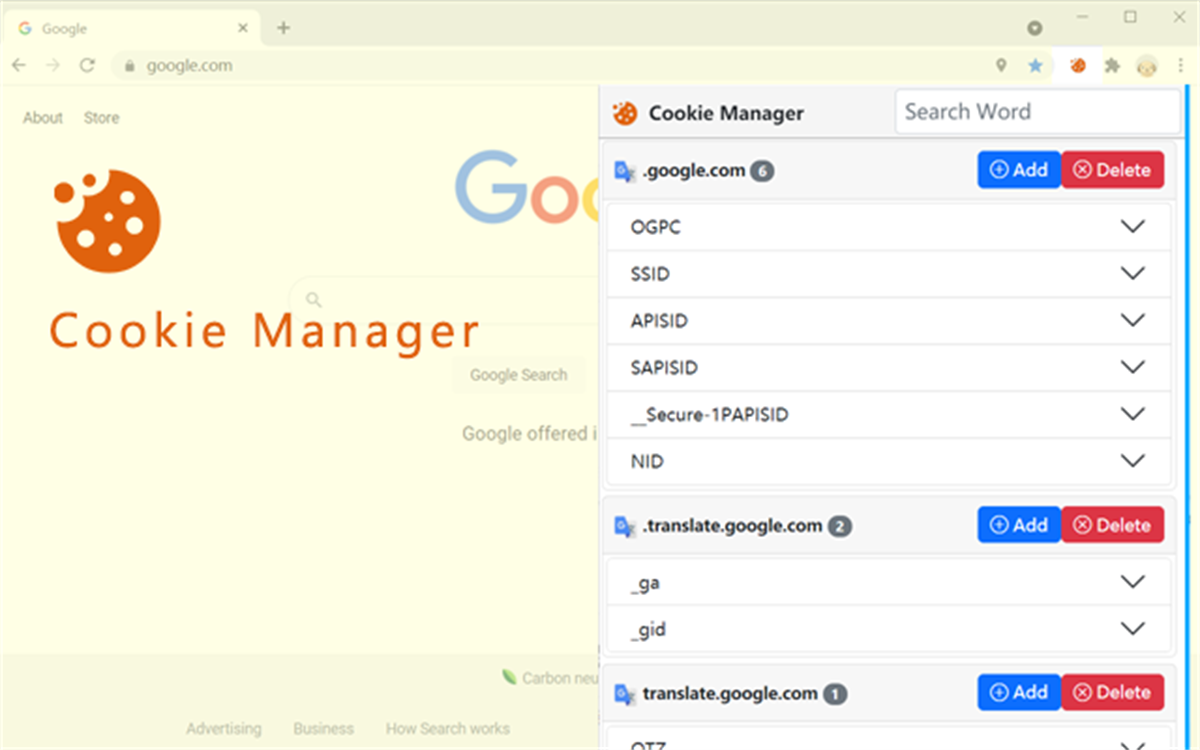
Task: Click the .google.com domain header text
Action: pyautogui.click(x=694, y=171)
